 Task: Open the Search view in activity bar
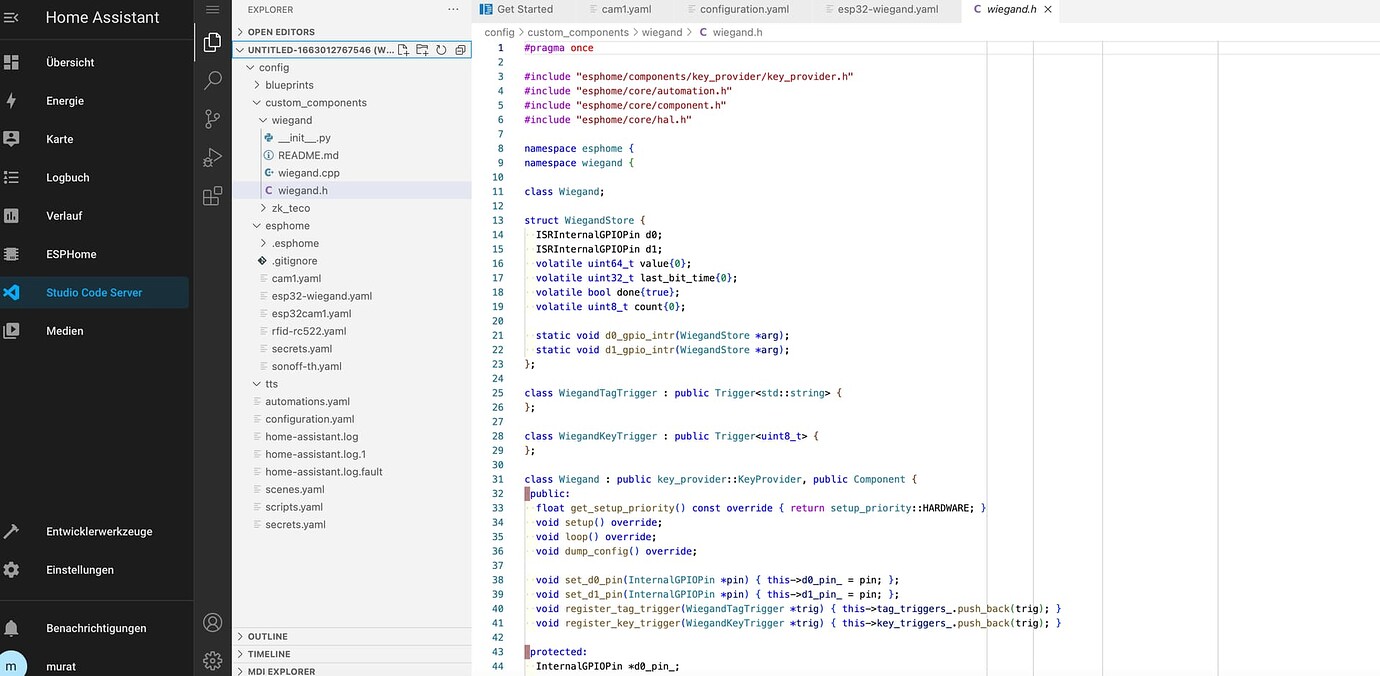click(212, 80)
